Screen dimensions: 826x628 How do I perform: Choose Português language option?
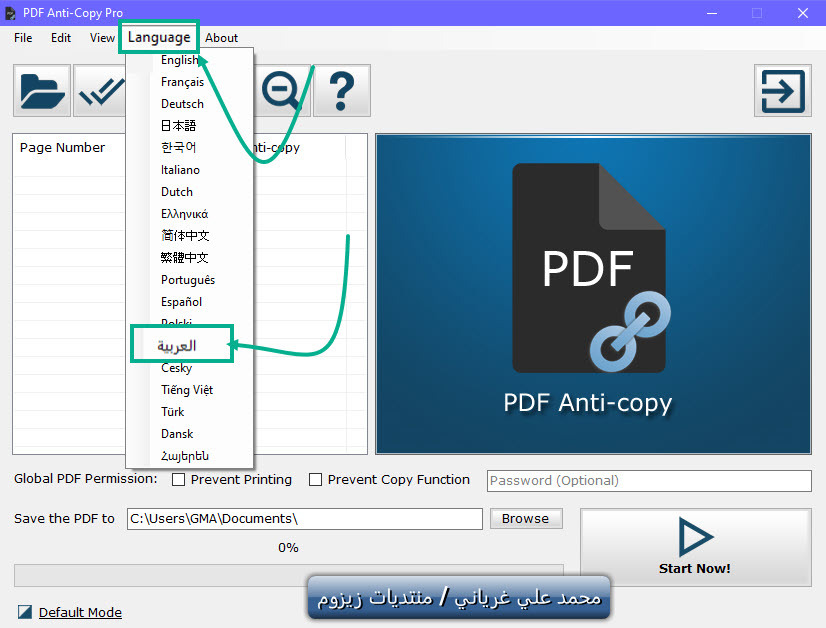190,280
